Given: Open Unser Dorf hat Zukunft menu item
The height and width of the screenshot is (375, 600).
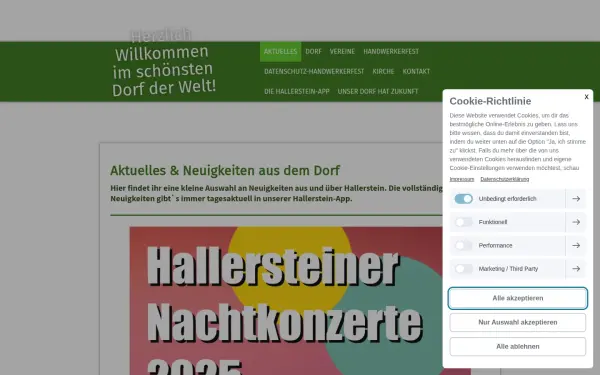Looking at the screenshot, I should (x=378, y=91).
